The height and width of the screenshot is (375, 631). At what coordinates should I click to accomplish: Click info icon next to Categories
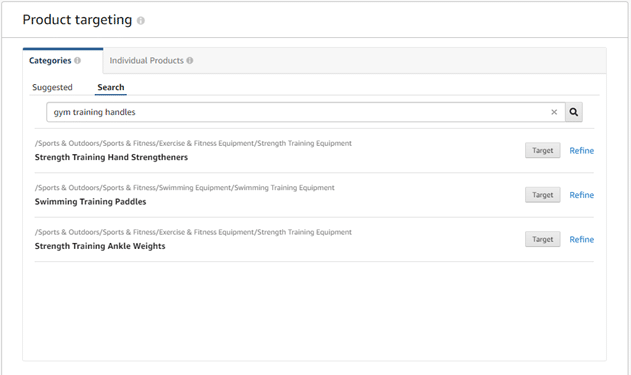(77, 60)
